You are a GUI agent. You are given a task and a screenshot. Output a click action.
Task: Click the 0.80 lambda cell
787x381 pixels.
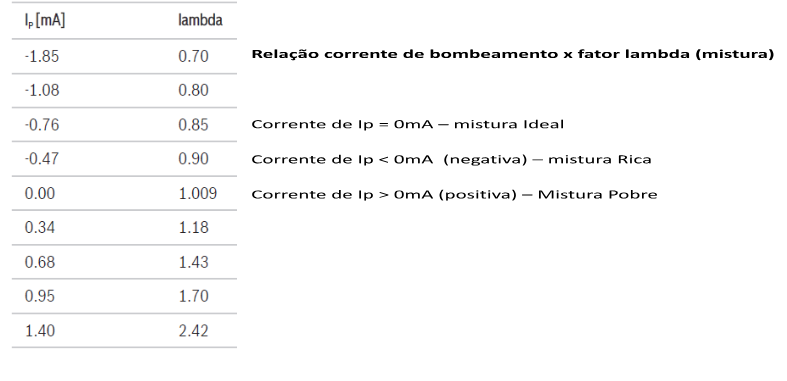[193, 90]
